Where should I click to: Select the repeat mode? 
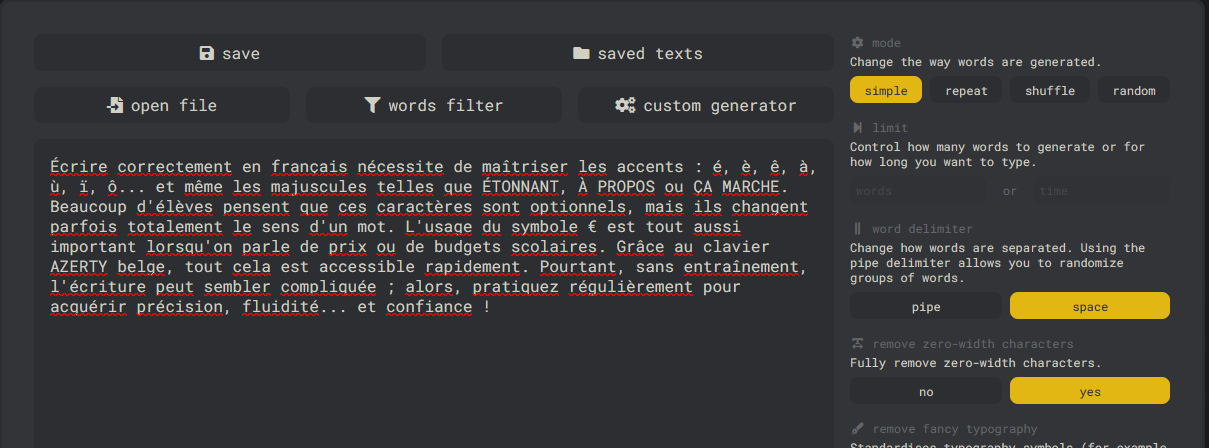pos(966,90)
